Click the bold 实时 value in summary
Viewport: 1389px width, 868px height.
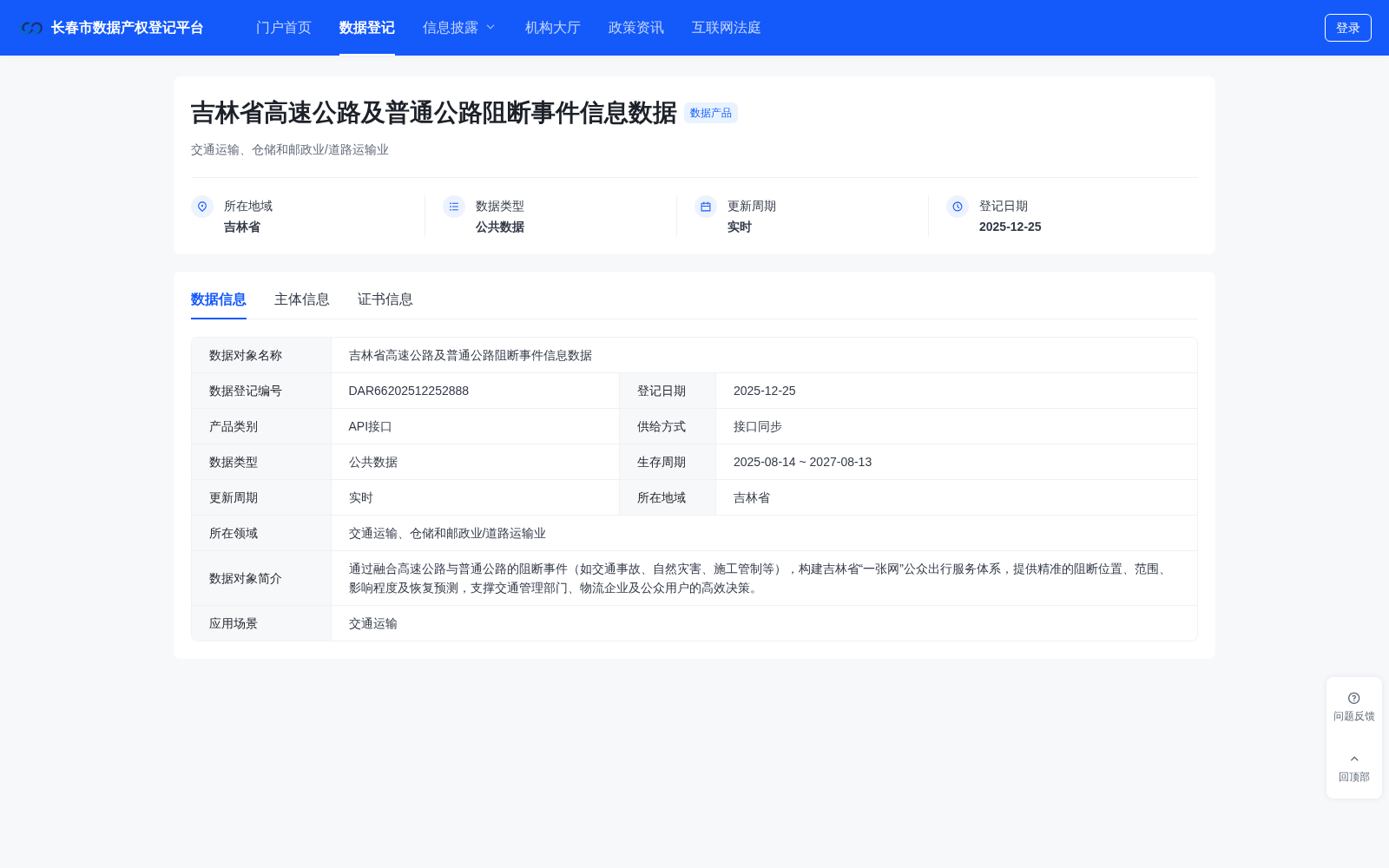click(x=740, y=227)
